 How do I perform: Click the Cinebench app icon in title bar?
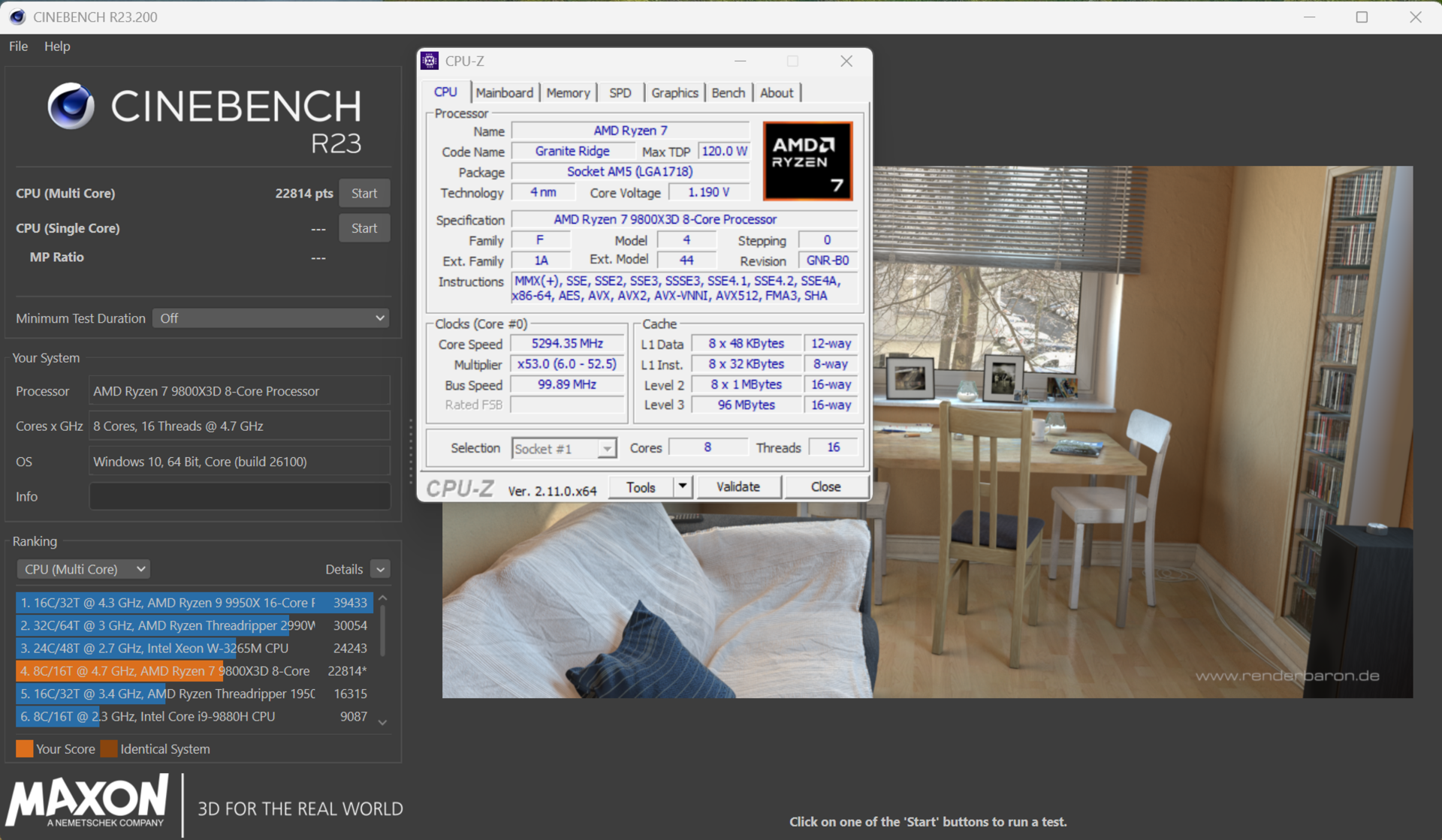pos(17,17)
